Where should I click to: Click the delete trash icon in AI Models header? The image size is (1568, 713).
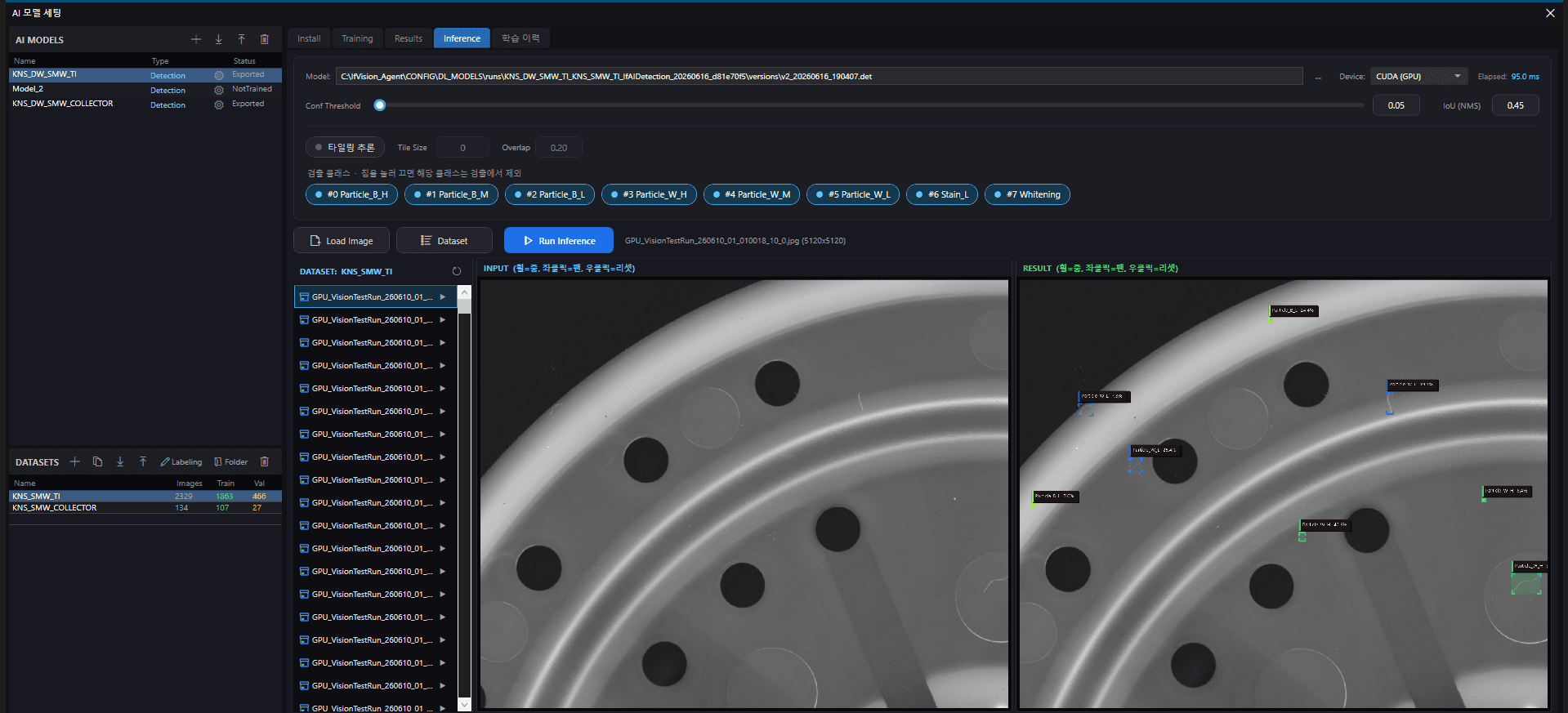pyautogui.click(x=265, y=39)
